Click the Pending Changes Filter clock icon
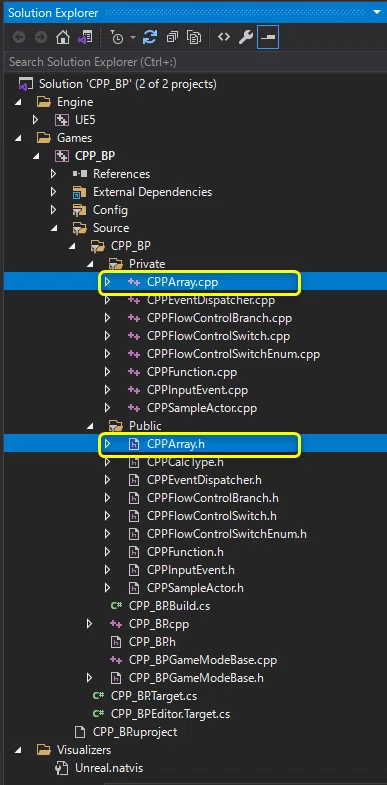Image resolution: width=387 pixels, height=785 pixels. coord(118,38)
